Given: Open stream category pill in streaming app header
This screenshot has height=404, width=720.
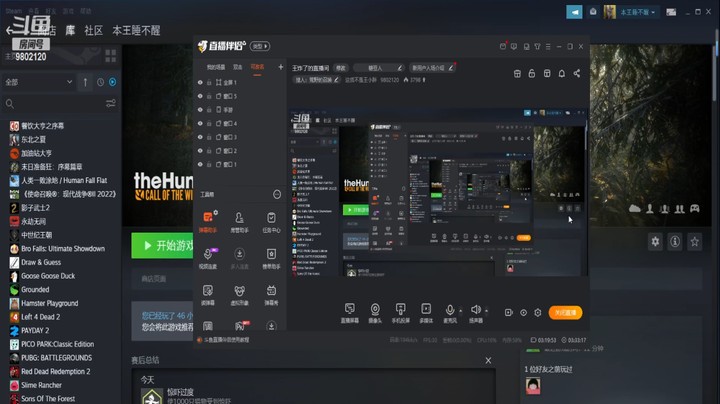Looking at the screenshot, I should [x=260, y=46].
